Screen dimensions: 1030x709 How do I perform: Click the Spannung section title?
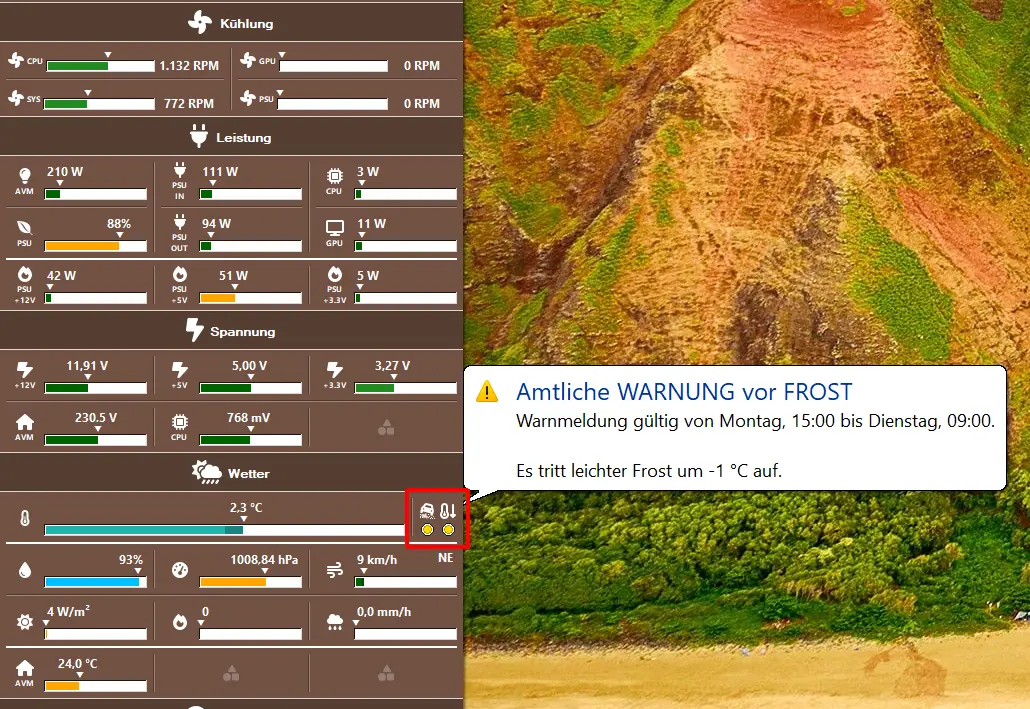tap(242, 332)
